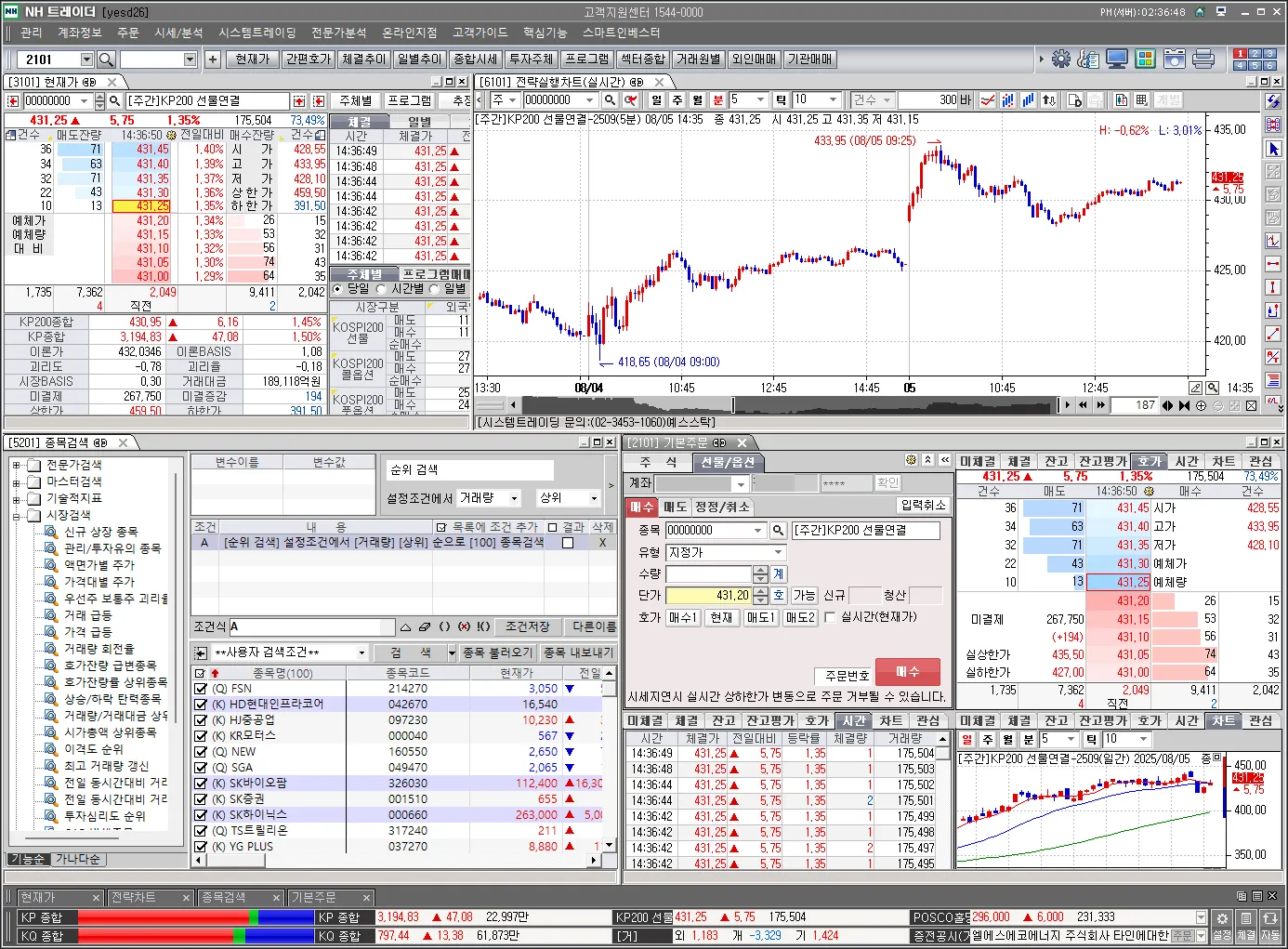Click the 조건저장 button
This screenshot has height=949, width=1288.
[x=527, y=626]
